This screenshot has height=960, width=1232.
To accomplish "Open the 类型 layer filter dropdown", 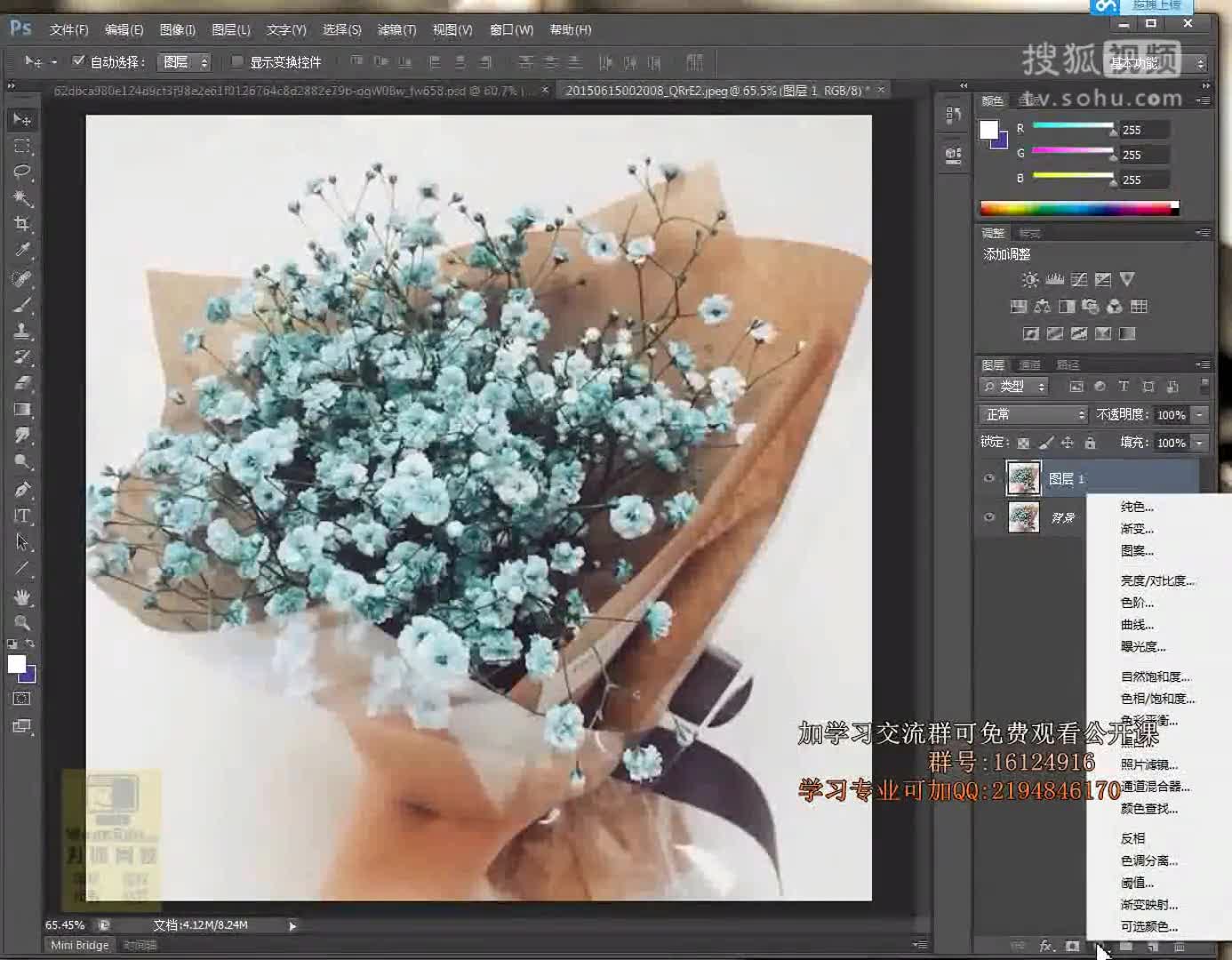I will click(1015, 386).
